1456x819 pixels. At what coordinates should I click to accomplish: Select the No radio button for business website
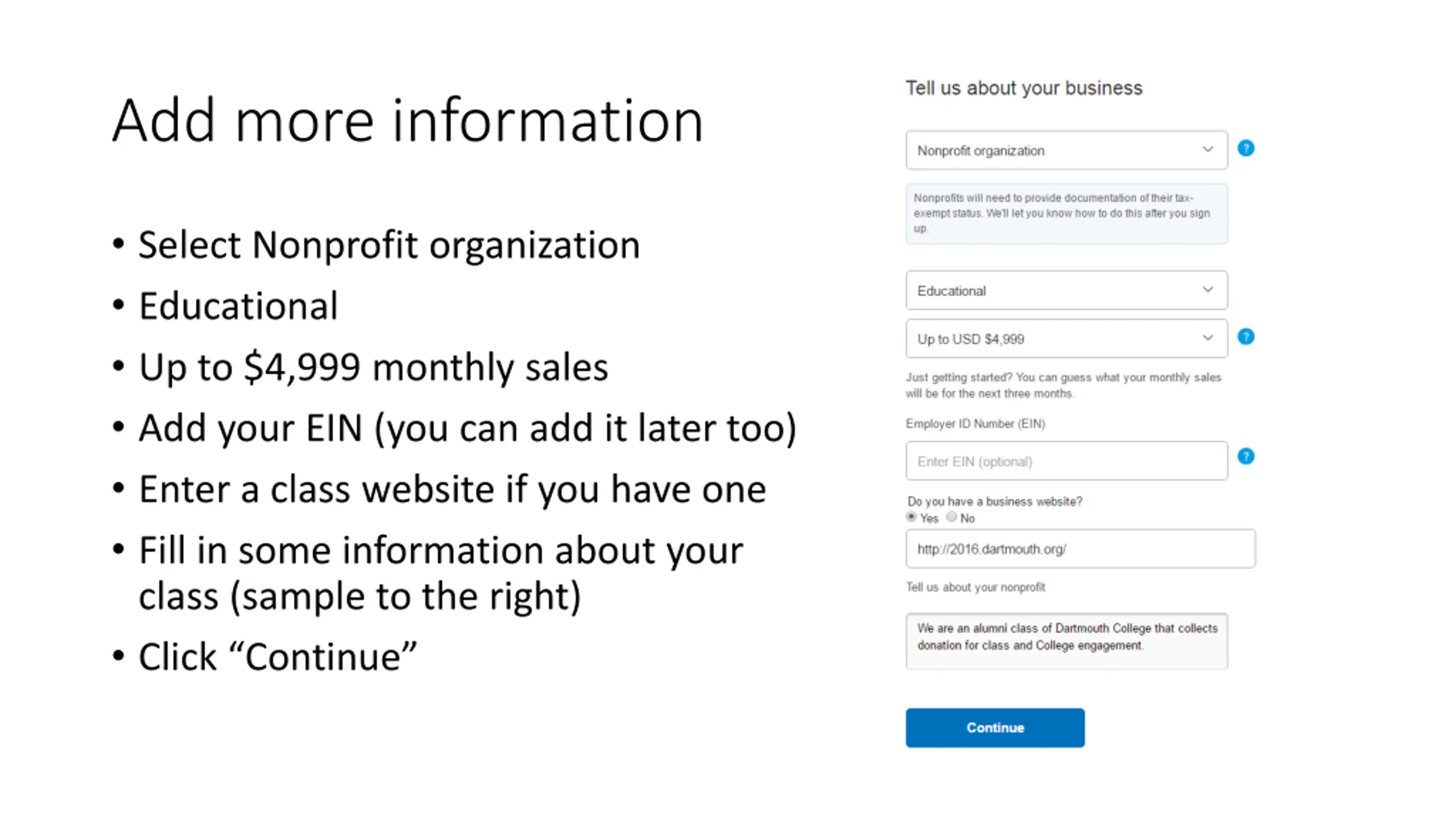(x=952, y=517)
